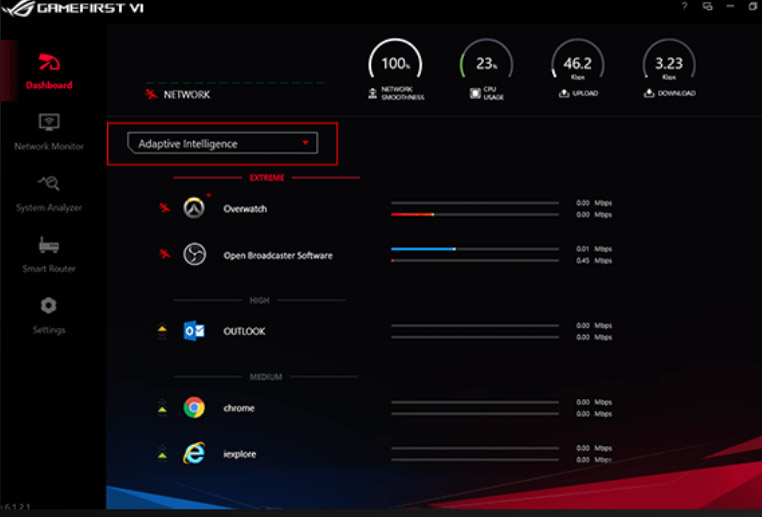The image size is (762, 517).
Task: Click the red arrow of the mode dropdown
Action: [305, 142]
